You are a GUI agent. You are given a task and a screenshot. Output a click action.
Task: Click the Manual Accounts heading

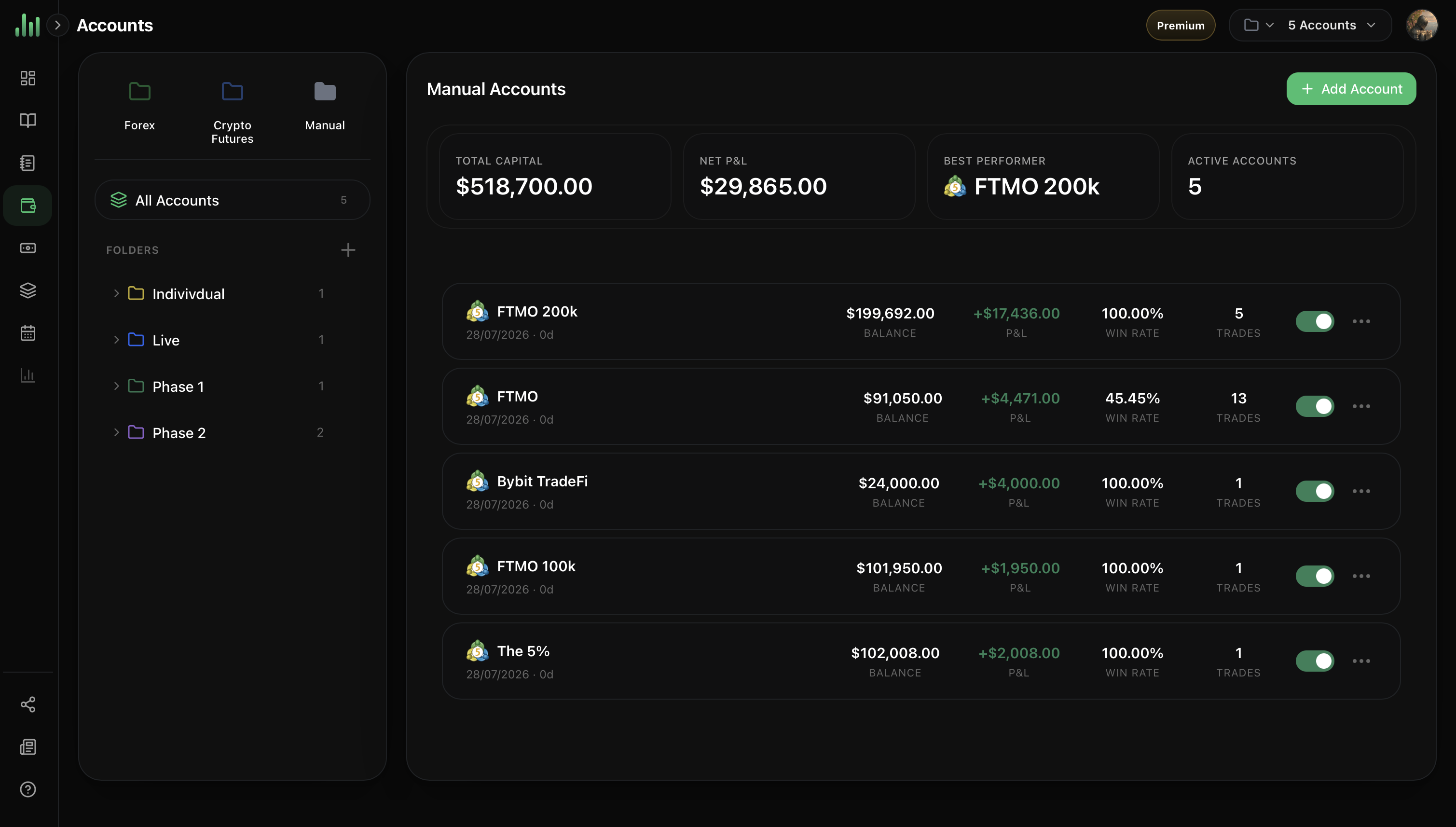click(x=496, y=89)
